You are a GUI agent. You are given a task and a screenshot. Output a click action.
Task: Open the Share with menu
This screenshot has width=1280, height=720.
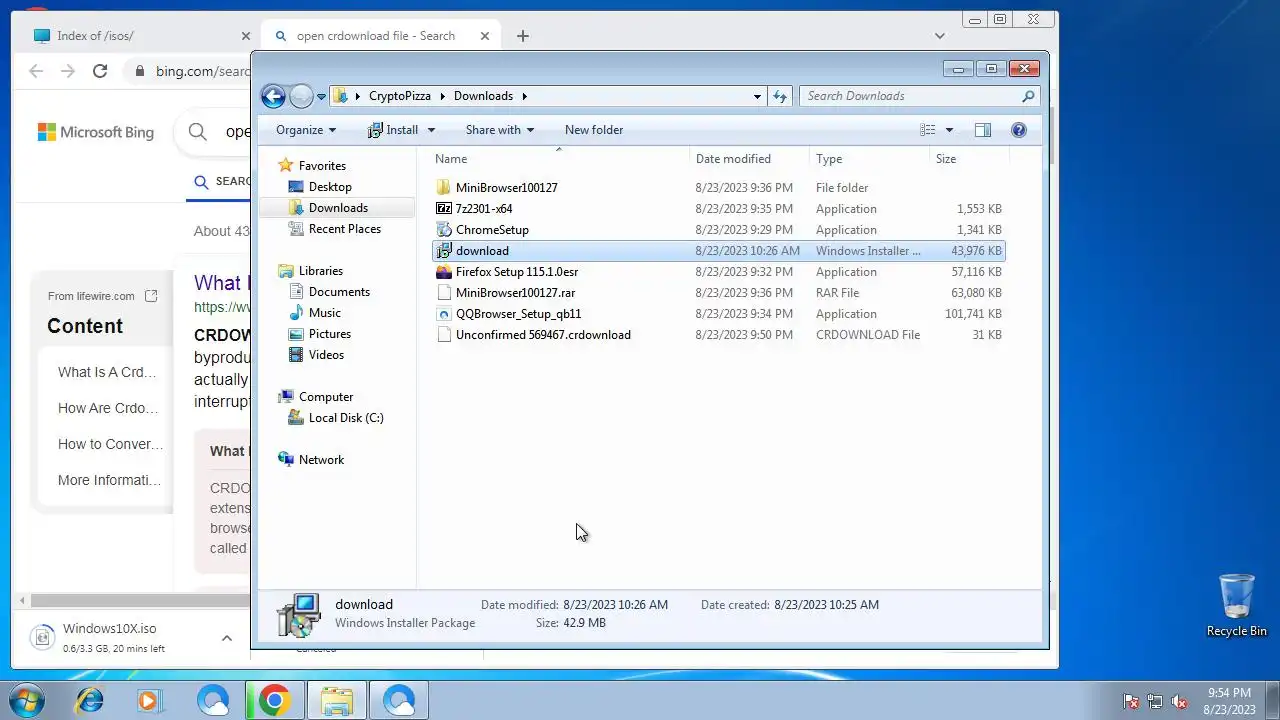[x=499, y=130]
